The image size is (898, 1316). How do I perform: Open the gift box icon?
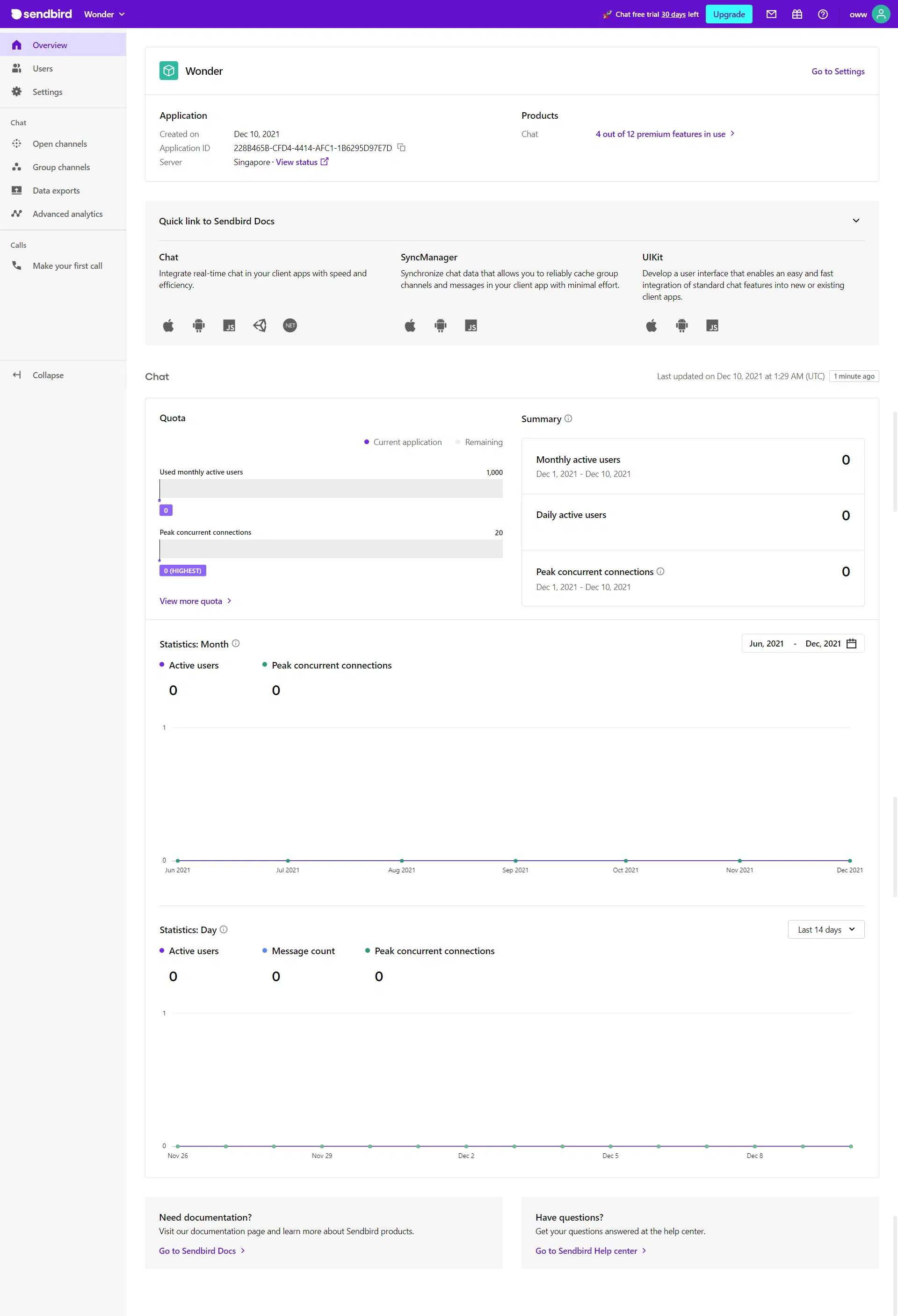pyautogui.click(x=797, y=14)
